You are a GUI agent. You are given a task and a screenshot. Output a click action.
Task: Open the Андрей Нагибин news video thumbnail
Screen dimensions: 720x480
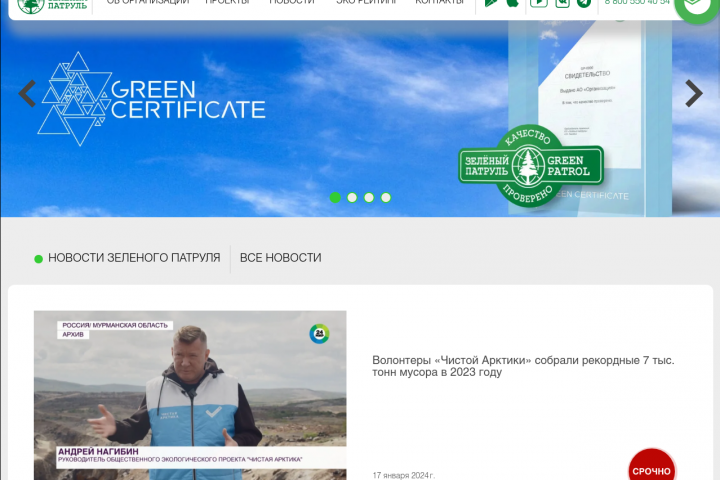[x=190, y=395]
